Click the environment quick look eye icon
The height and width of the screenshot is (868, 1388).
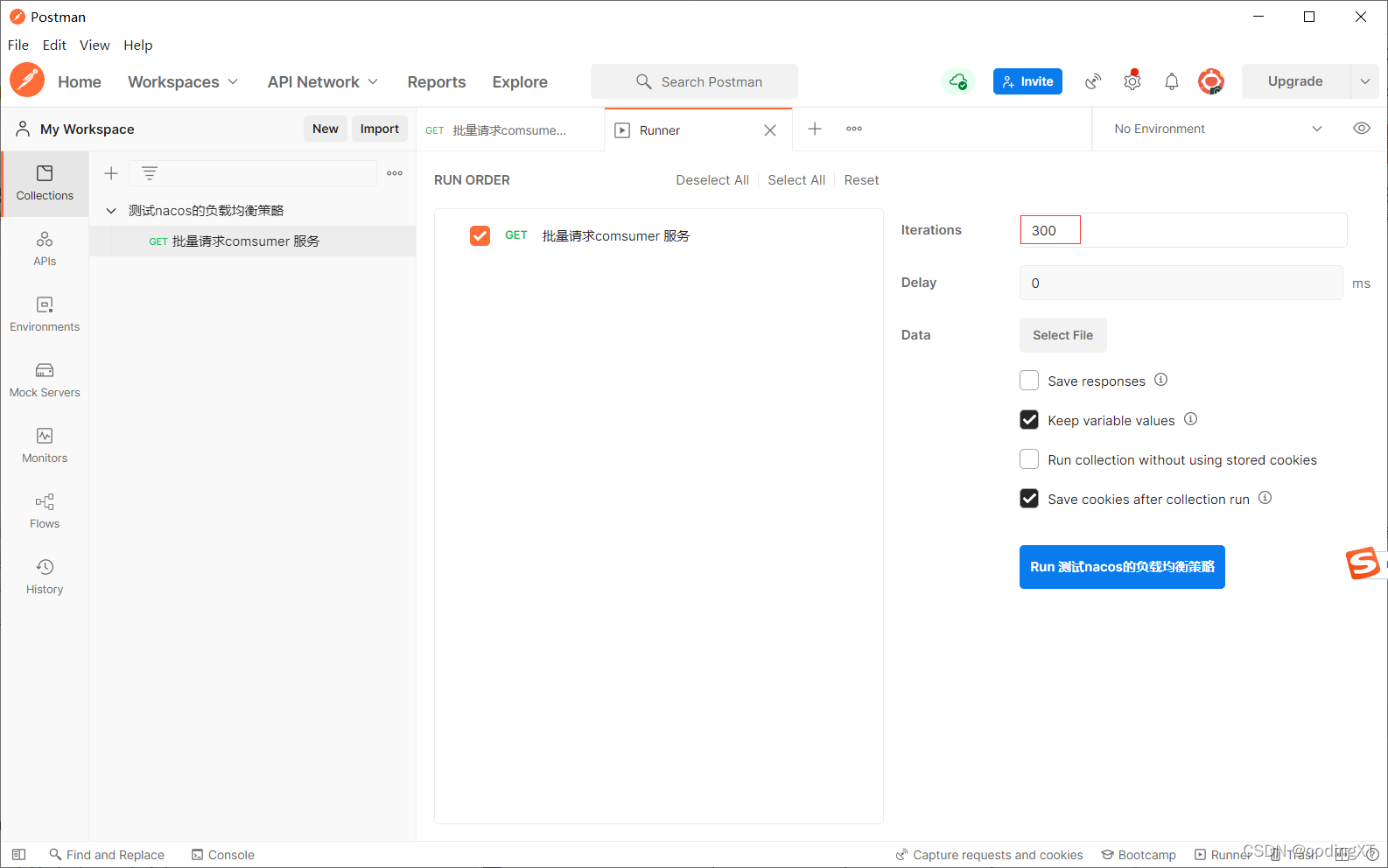click(x=1362, y=129)
